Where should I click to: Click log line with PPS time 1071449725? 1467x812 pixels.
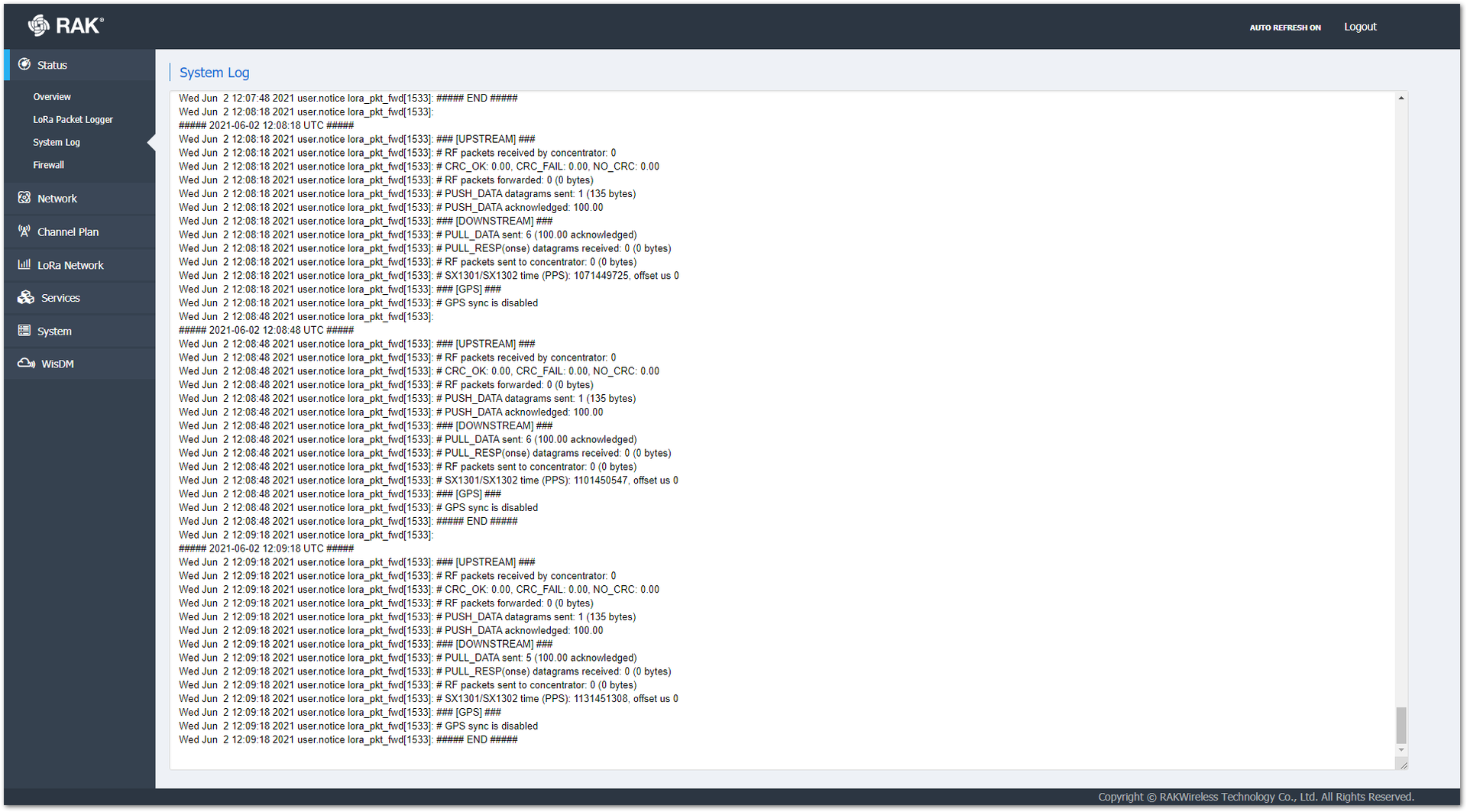[429, 276]
